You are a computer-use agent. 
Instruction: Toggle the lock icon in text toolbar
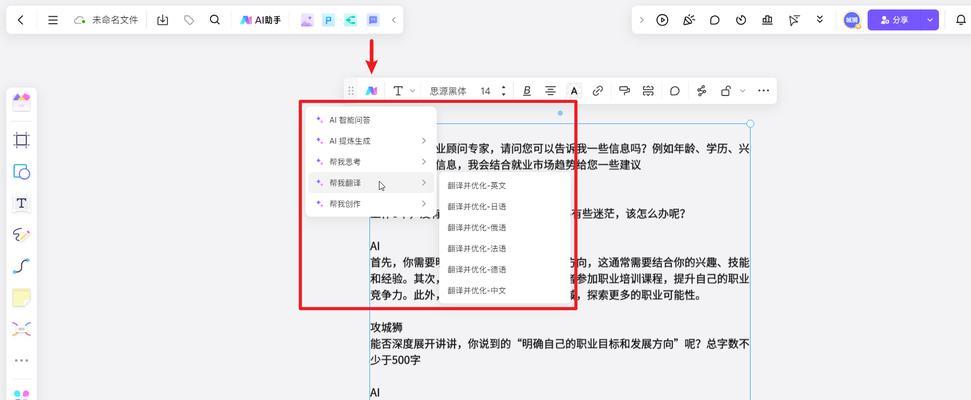click(727, 91)
